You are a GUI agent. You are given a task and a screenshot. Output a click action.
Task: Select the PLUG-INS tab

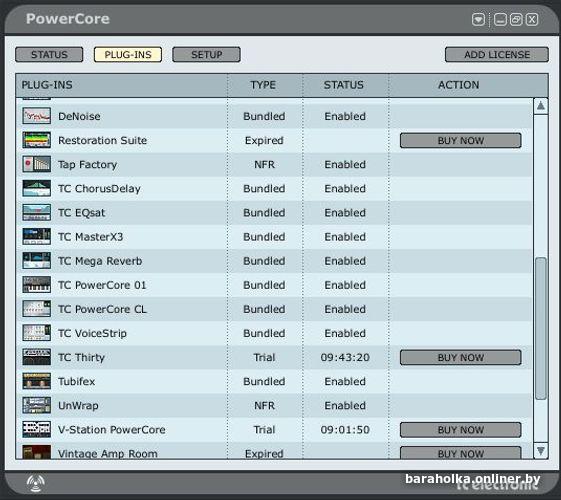[128, 55]
